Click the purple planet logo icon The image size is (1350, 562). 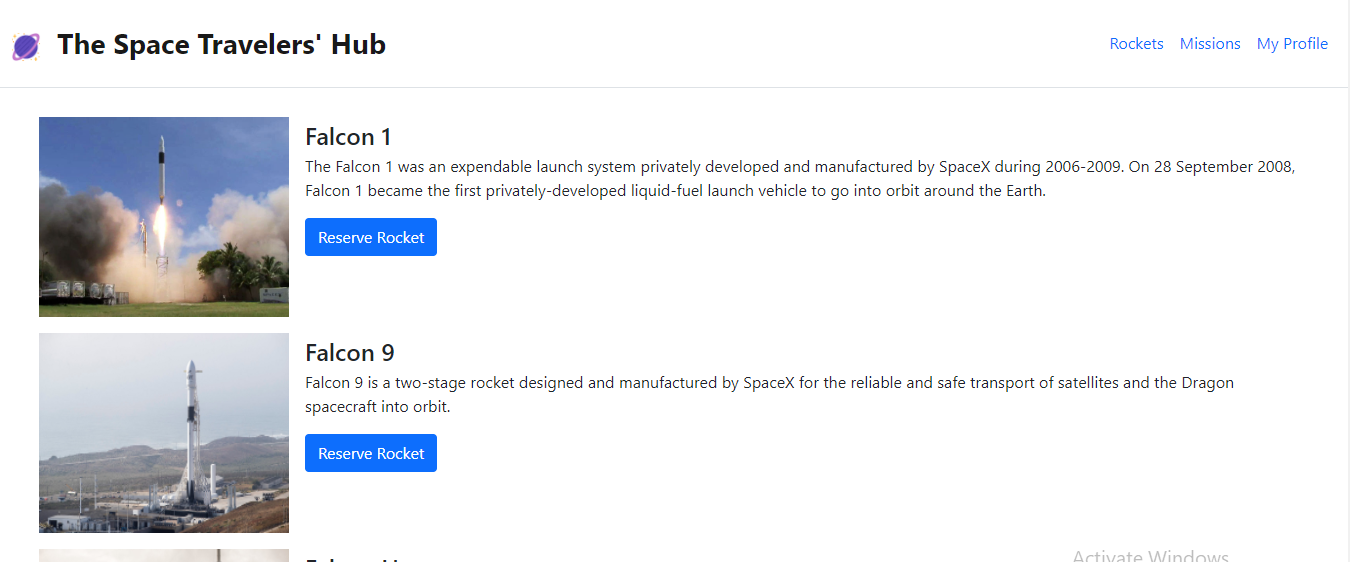pos(25,46)
